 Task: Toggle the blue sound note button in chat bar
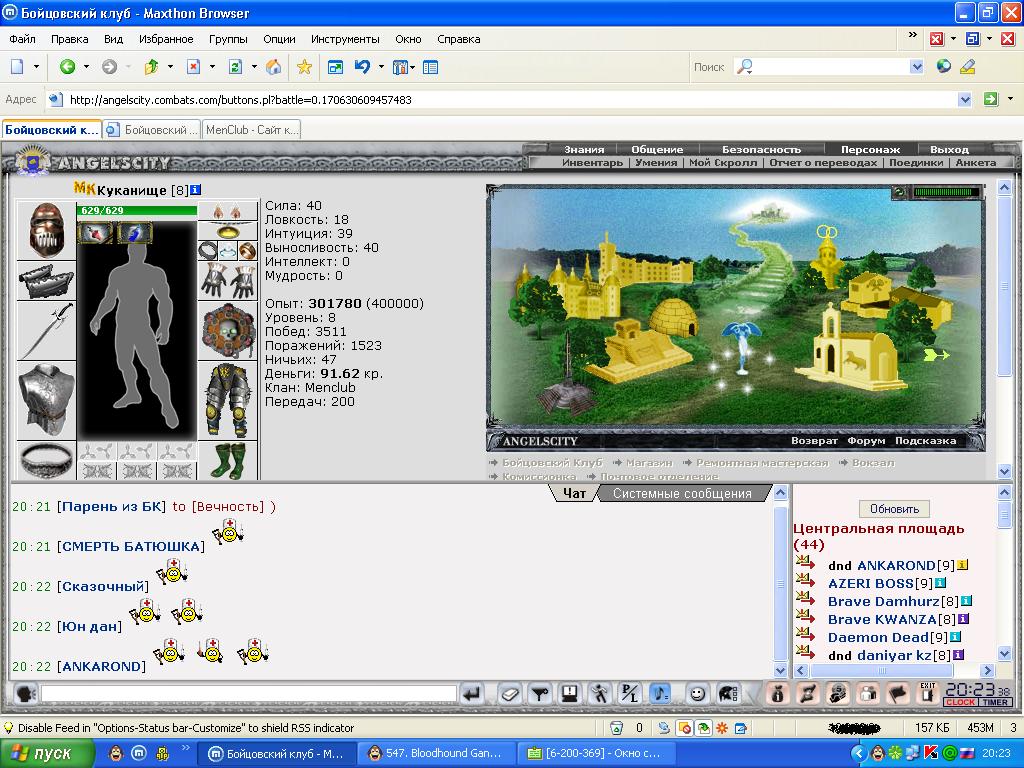click(660, 694)
